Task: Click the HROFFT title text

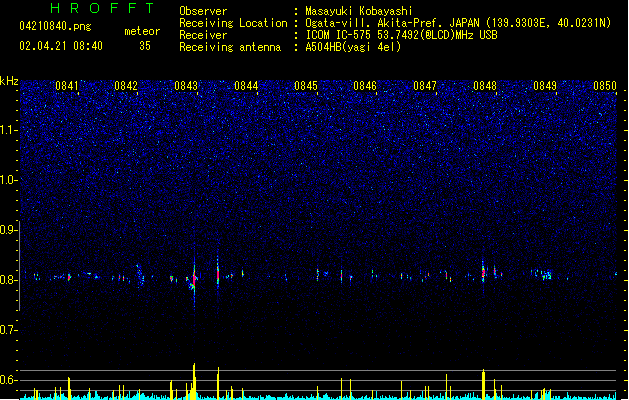Action: pyautogui.click(x=102, y=8)
